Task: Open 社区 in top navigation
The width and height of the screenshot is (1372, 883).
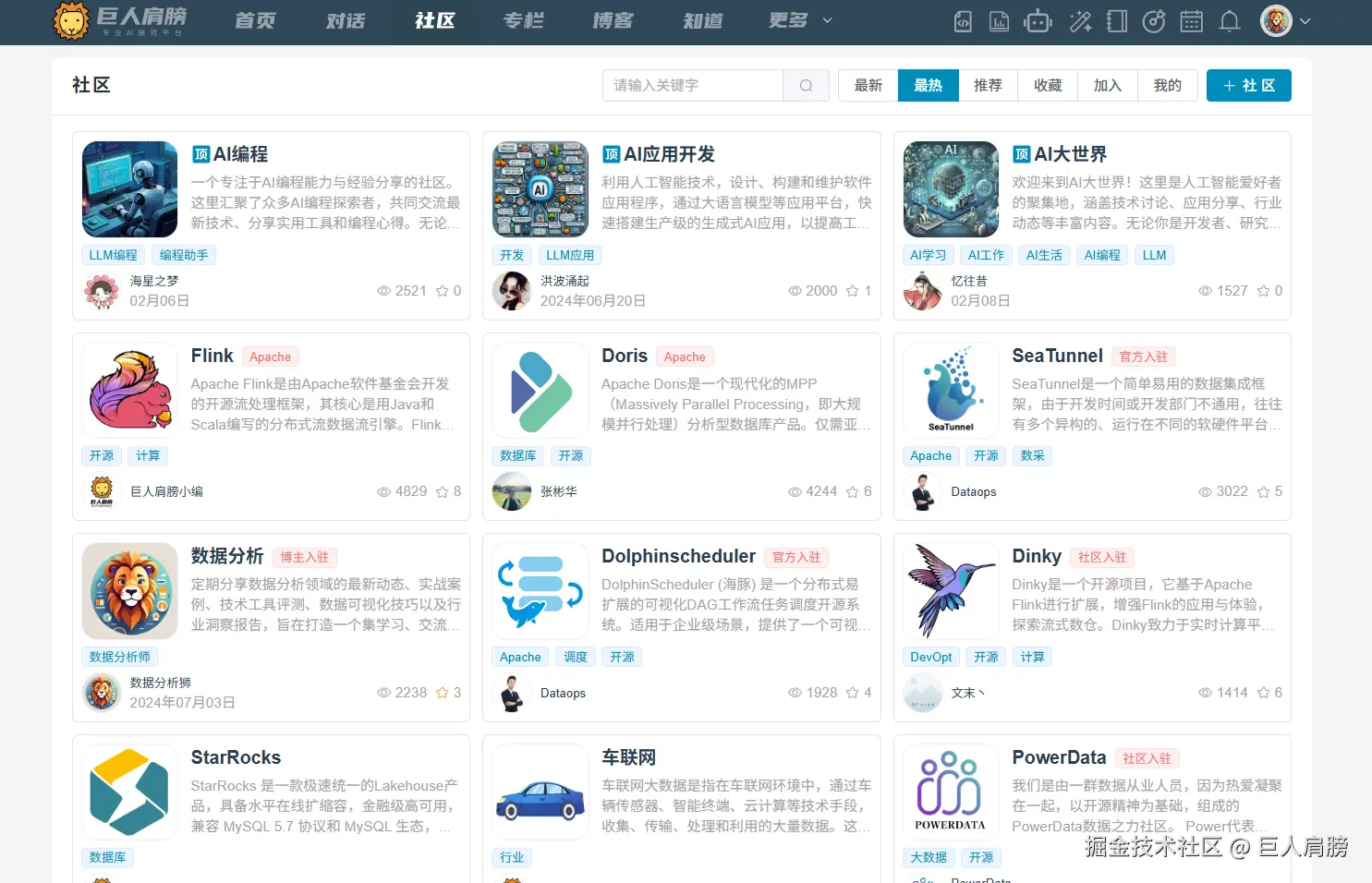Action: [x=435, y=20]
